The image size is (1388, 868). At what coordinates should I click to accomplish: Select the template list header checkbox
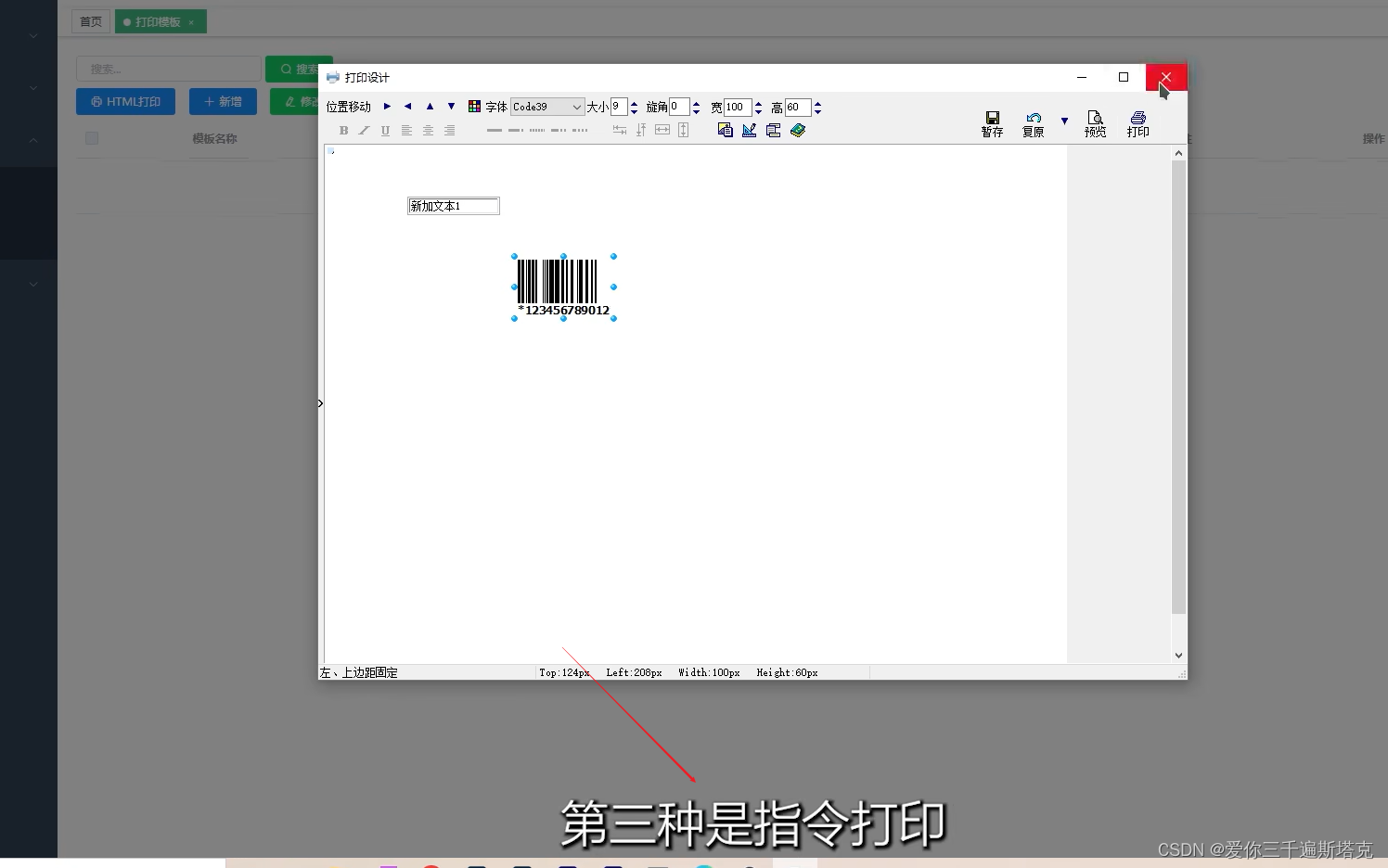[x=92, y=138]
